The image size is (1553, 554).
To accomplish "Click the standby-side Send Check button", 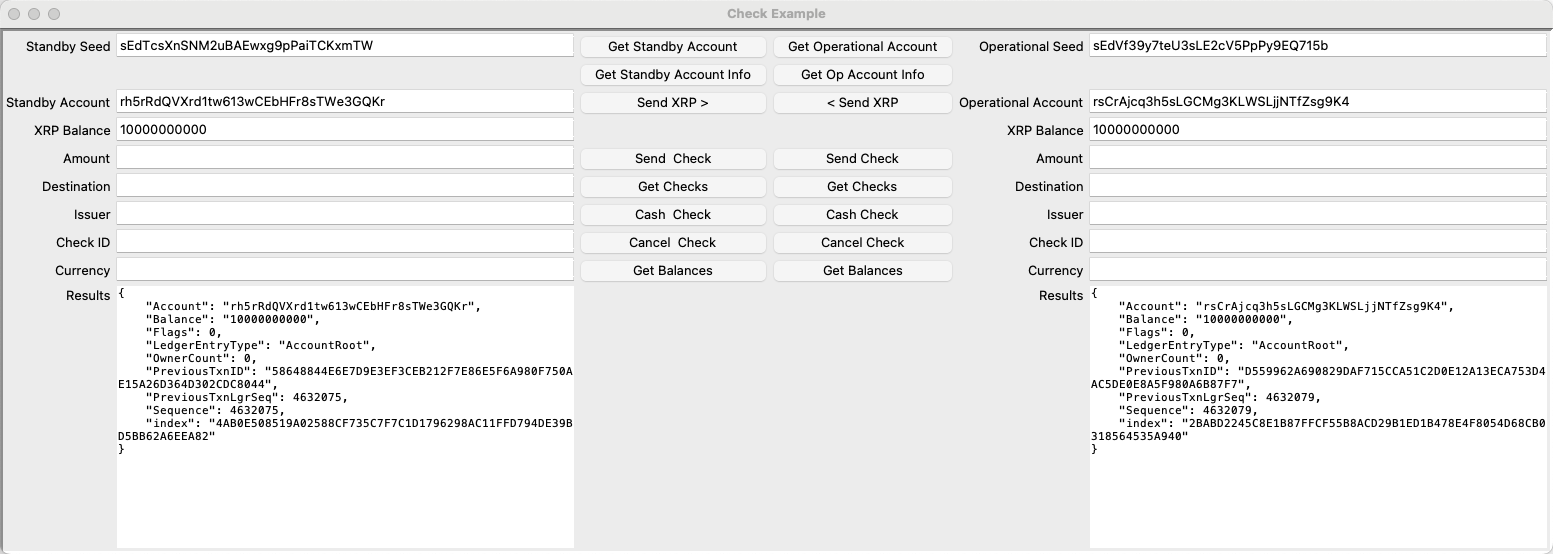I will click(x=672, y=159).
